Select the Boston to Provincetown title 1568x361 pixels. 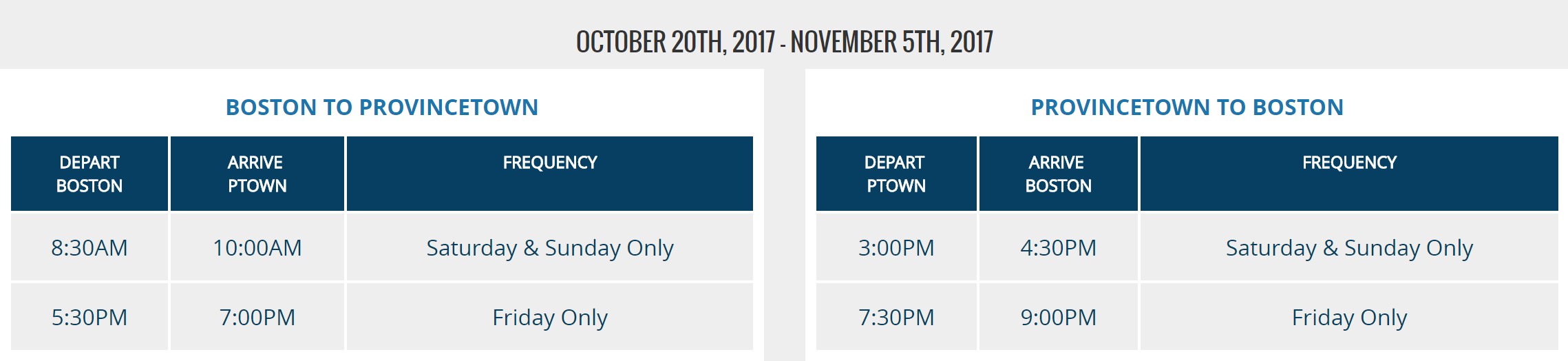click(x=382, y=107)
